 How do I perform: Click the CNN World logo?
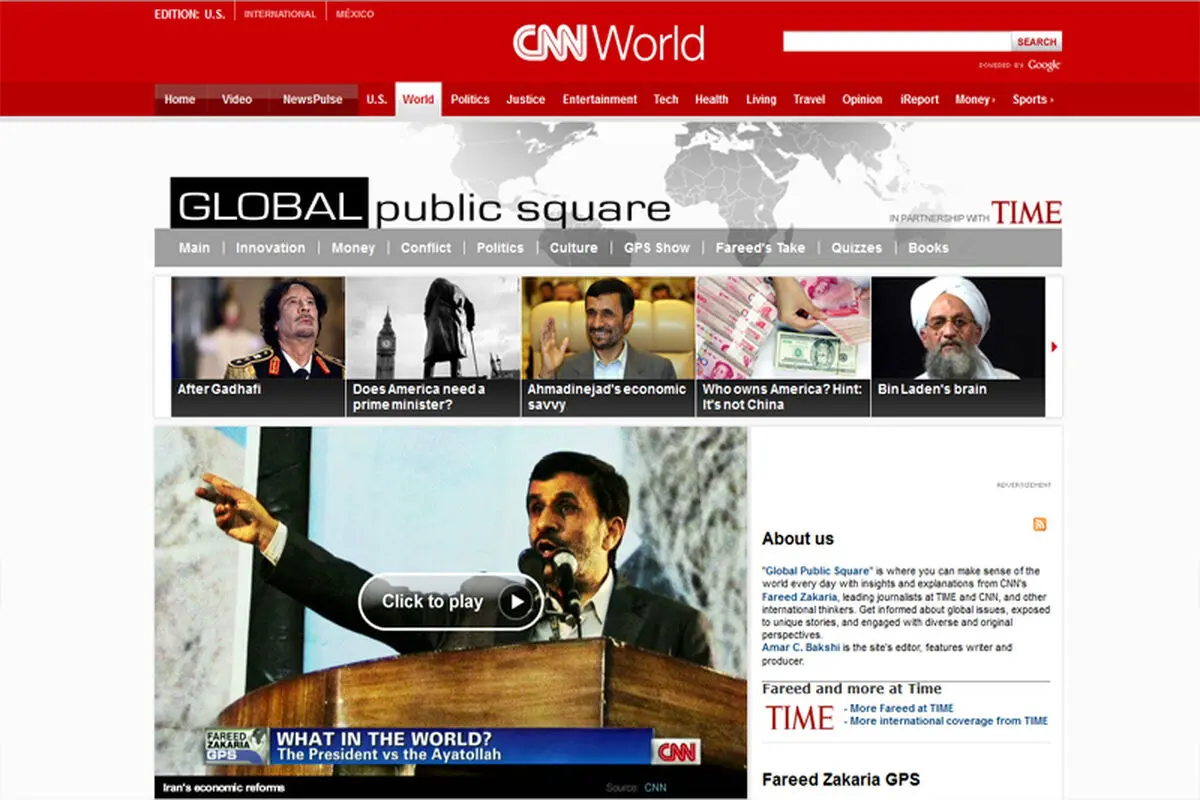click(x=609, y=43)
